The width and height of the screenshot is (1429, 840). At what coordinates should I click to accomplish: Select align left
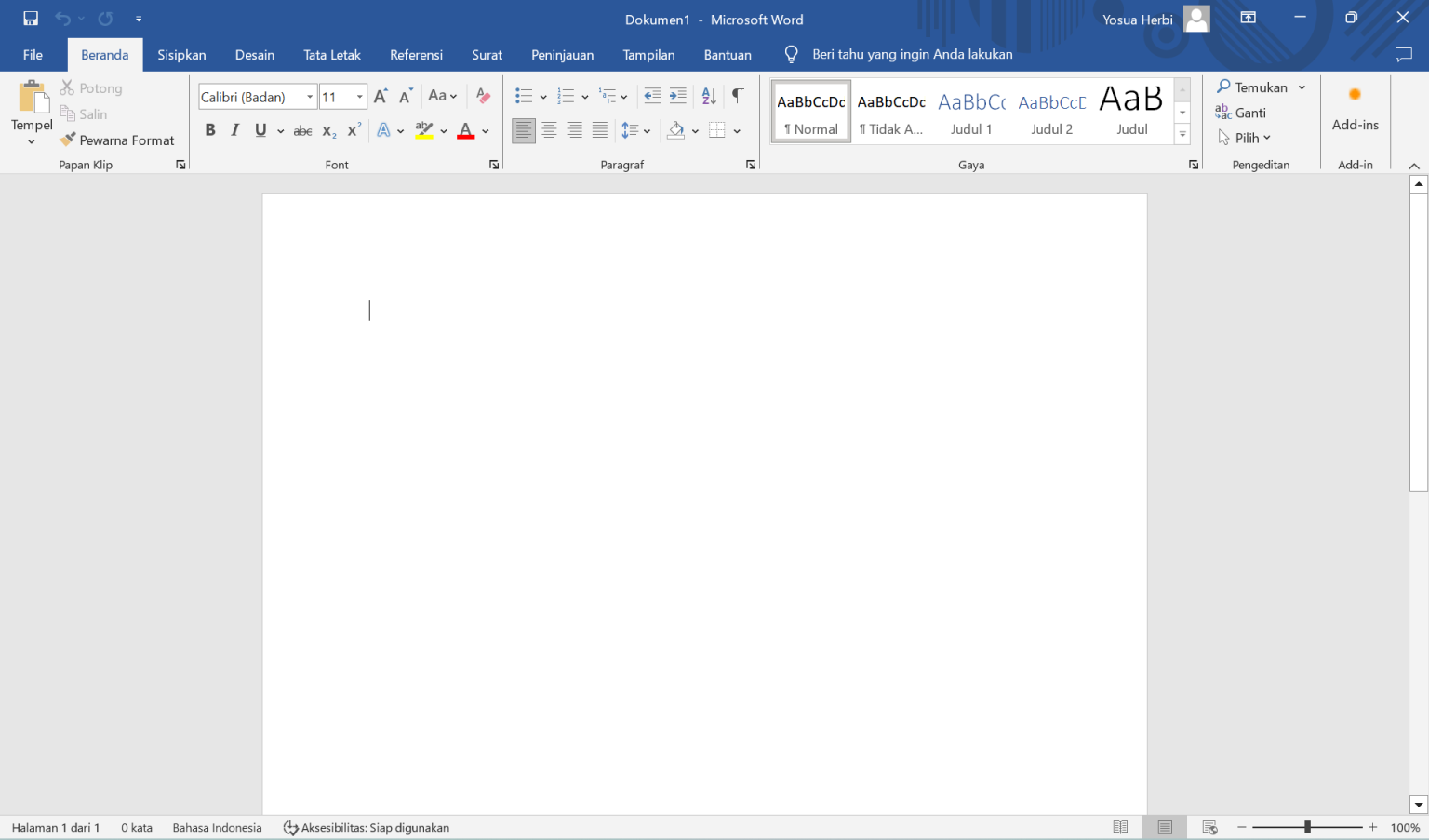coord(524,130)
